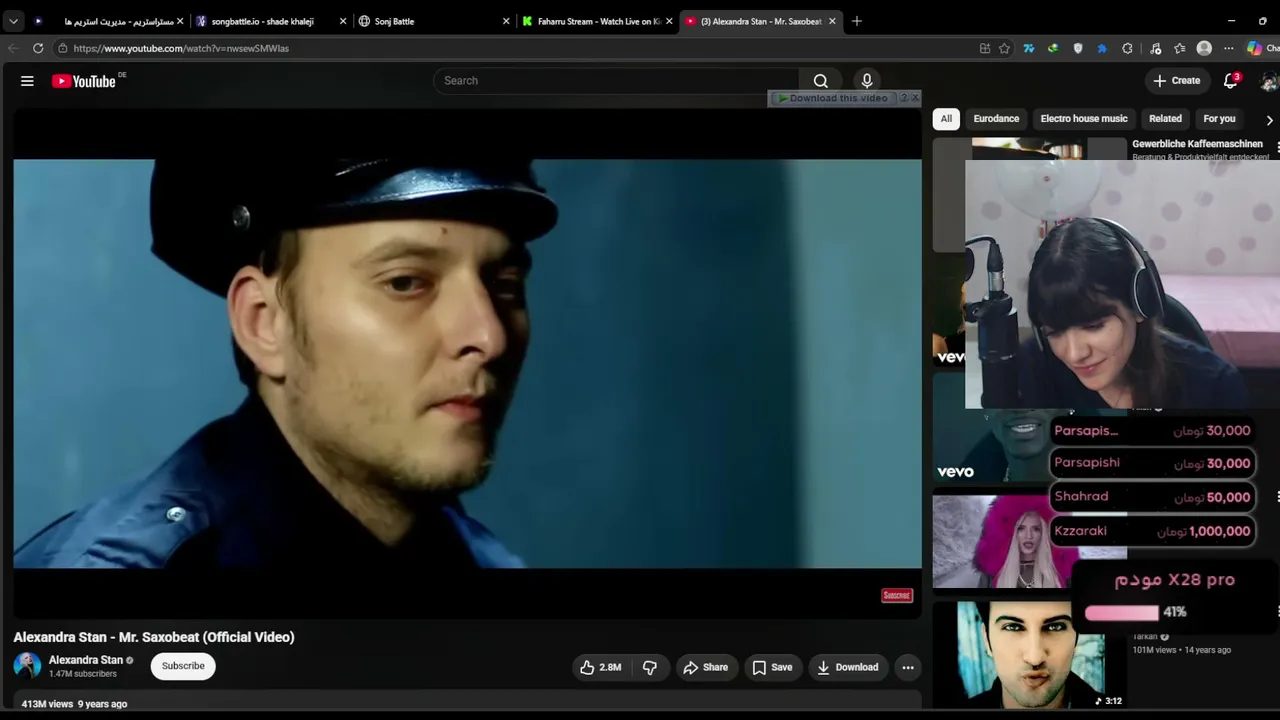The height and width of the screenshot is (720, 1280).
Task: Click the red Subscribe watermark in the video
Action: (897, 596)
